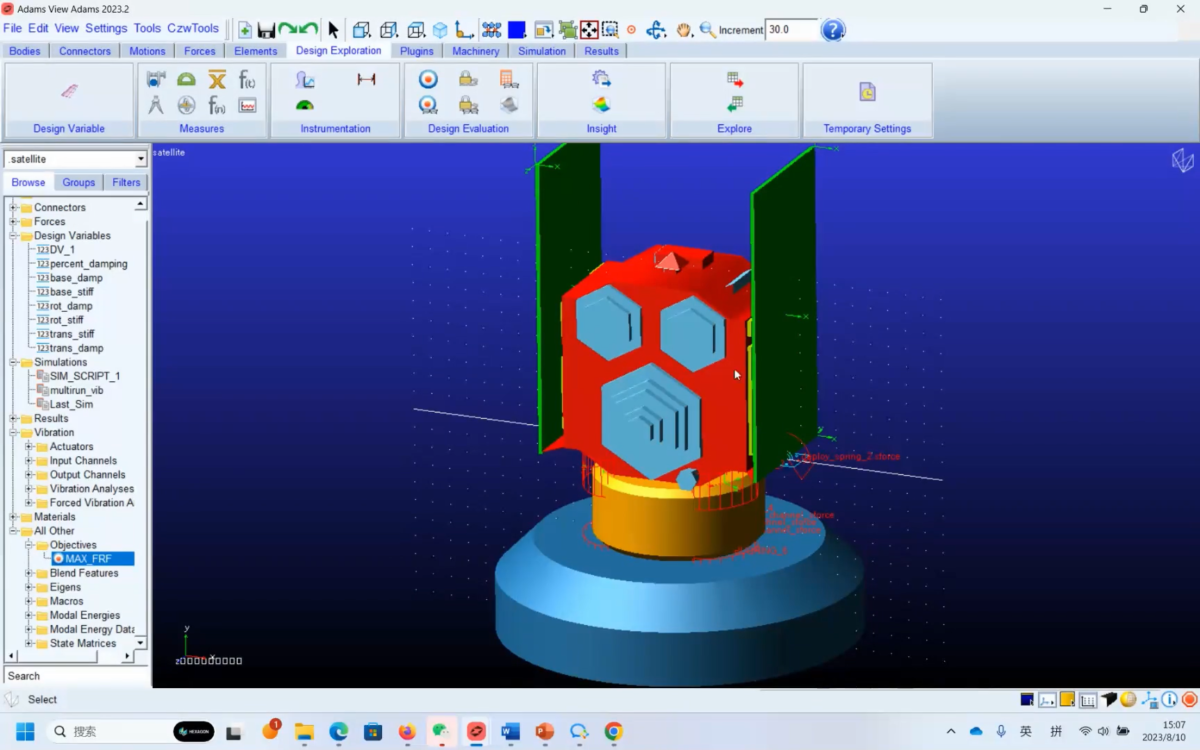
Task: Switch to the Machinery ribbon tab
Action: point(476,51)
